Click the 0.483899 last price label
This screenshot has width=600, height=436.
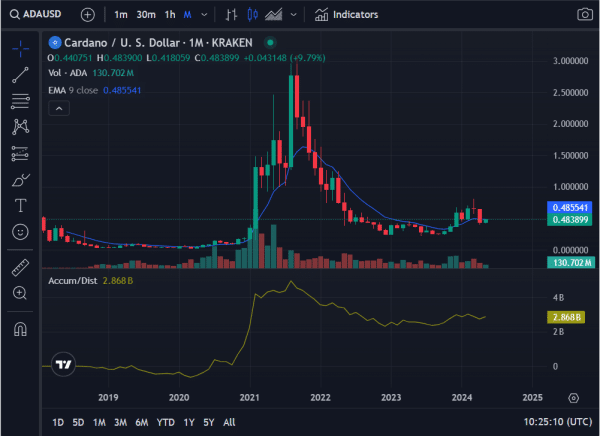[570, 220]
